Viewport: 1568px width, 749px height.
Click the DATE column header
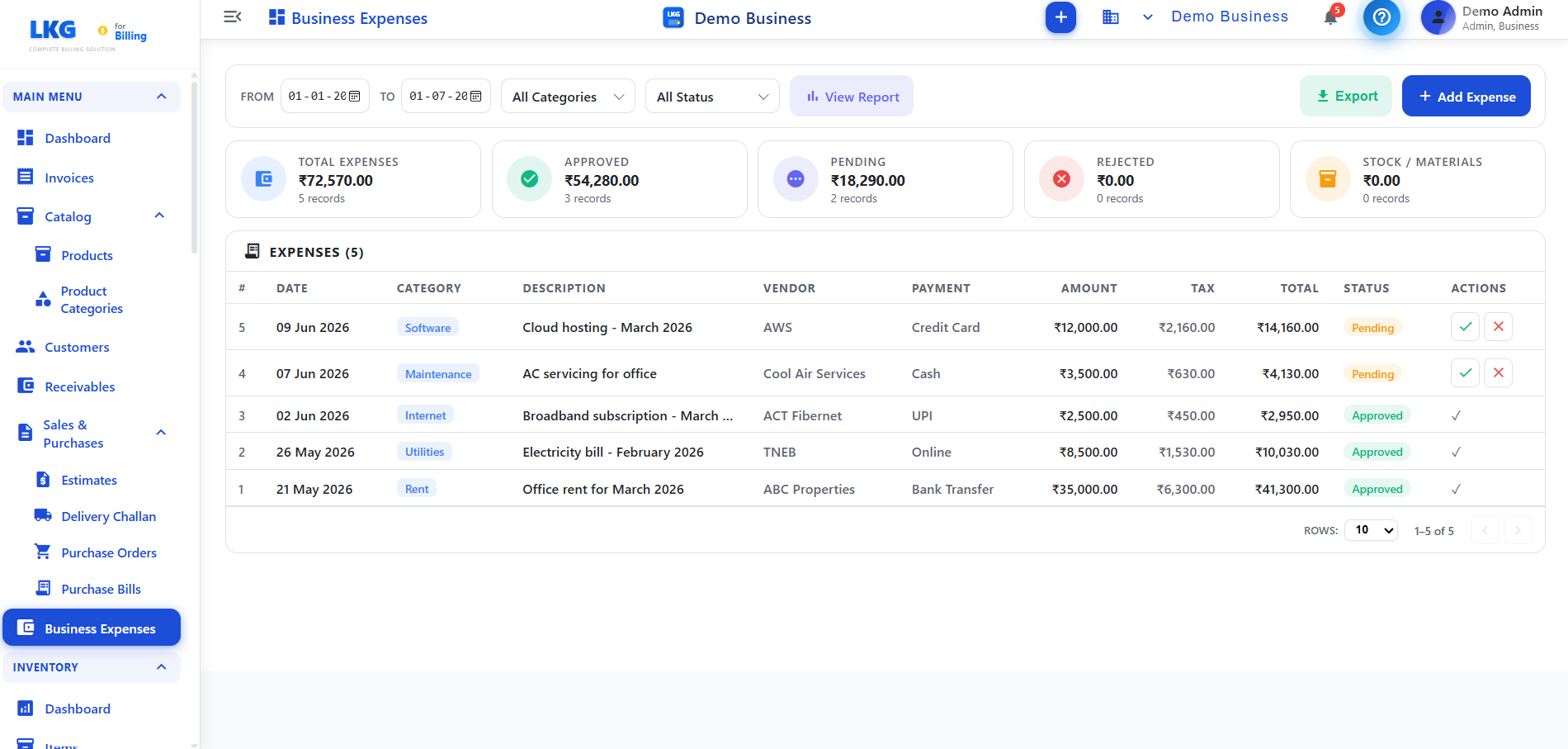point(292,288)
